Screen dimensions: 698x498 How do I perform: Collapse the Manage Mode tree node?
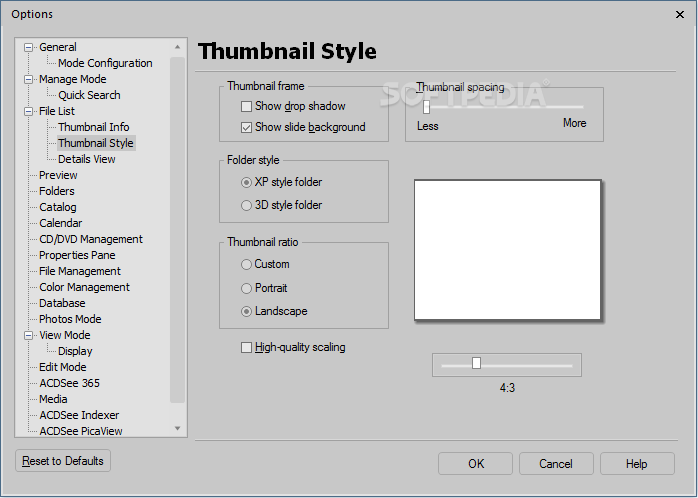tap(28, 79)
